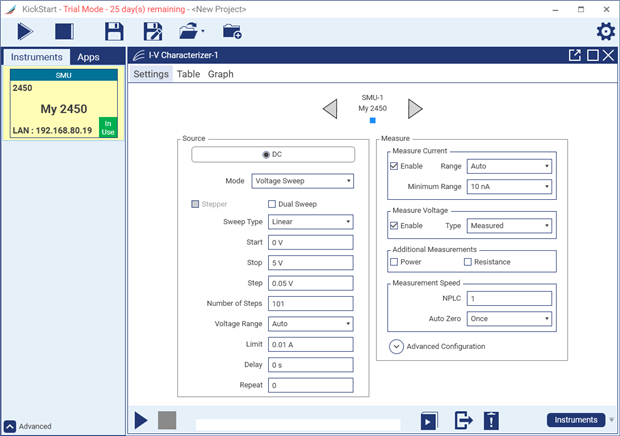The width and height of the screenshot is (620, 436).
Task: Click the Stop square icon in top toolbar
Action: tap(64, 31)
